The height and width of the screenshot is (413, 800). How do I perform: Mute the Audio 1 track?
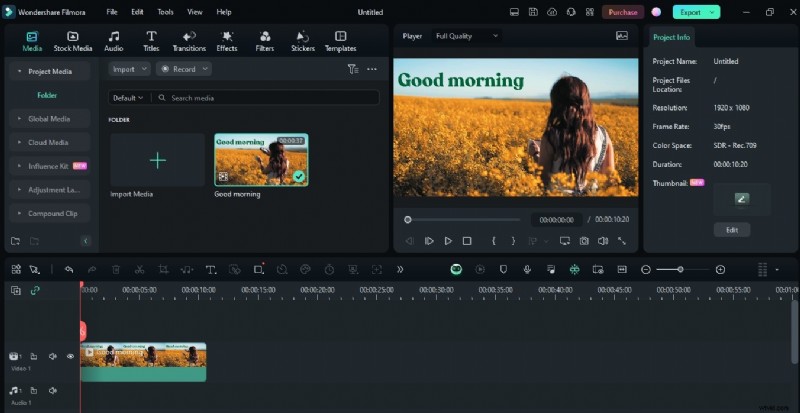(52, 390)
